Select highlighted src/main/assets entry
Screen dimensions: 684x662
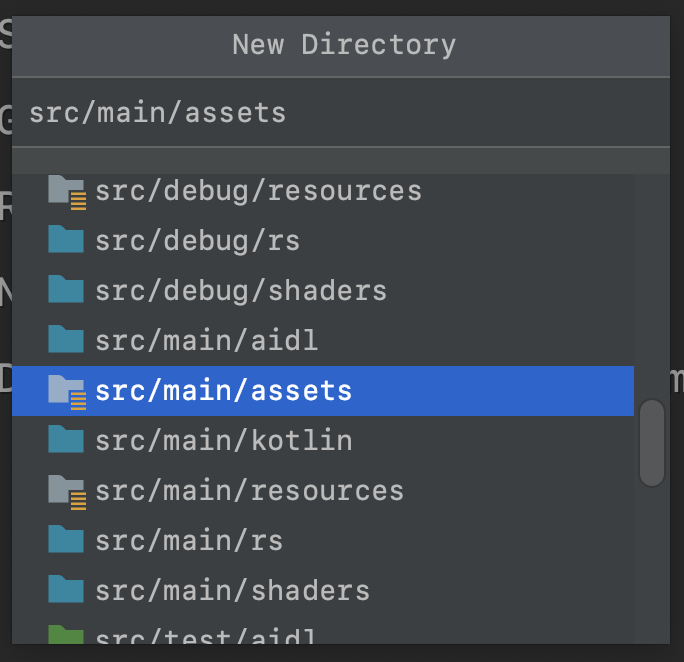pyautogui.click(x=323, y=391)
